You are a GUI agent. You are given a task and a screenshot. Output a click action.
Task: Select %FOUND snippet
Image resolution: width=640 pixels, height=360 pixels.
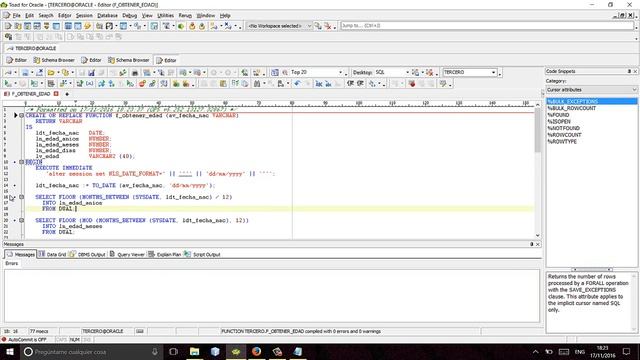[558, 115]
